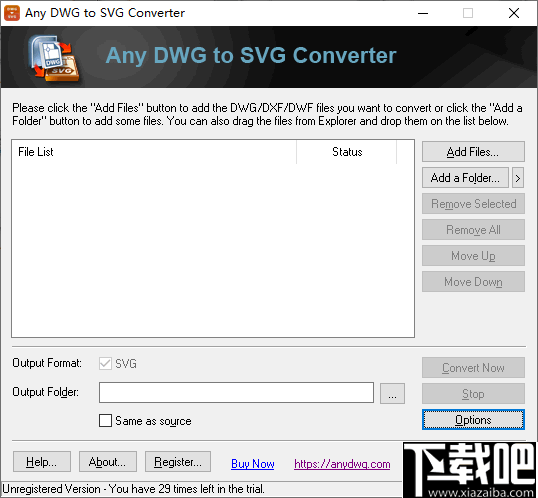Screen dimensions: 538x498
Task: Click the app icon in the title bar
Action: click(12, 13)
